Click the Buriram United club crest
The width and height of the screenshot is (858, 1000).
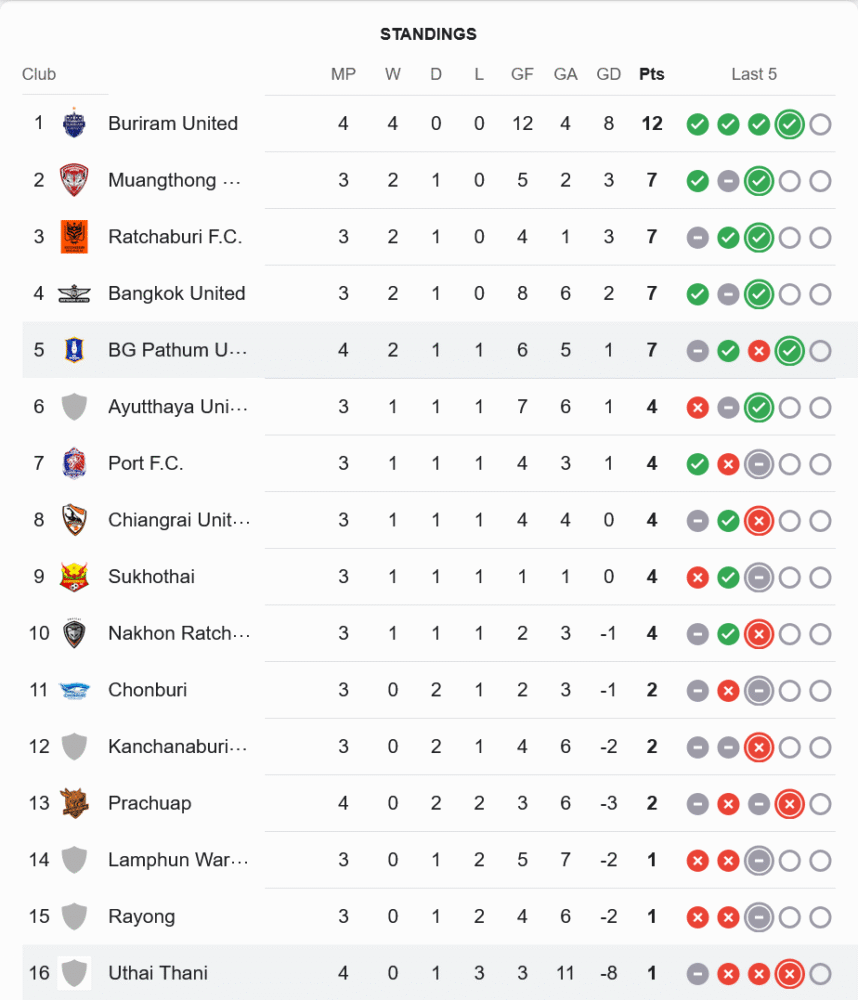pos(74,124)
